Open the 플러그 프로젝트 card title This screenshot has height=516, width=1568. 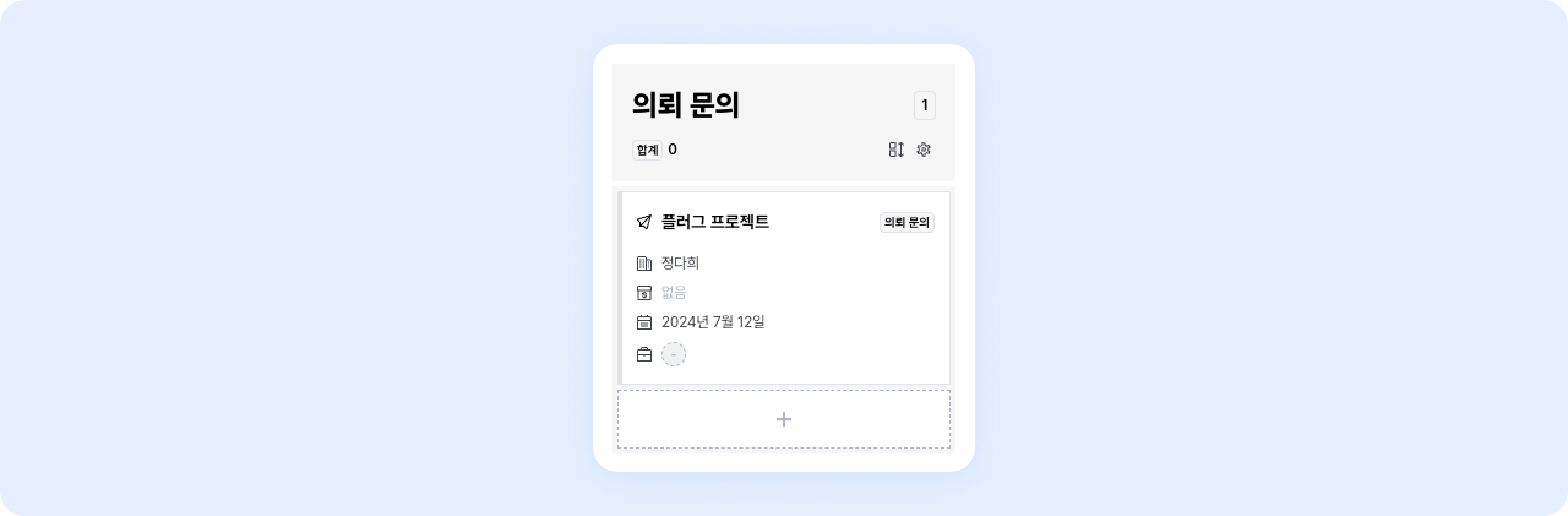point(715,222)
